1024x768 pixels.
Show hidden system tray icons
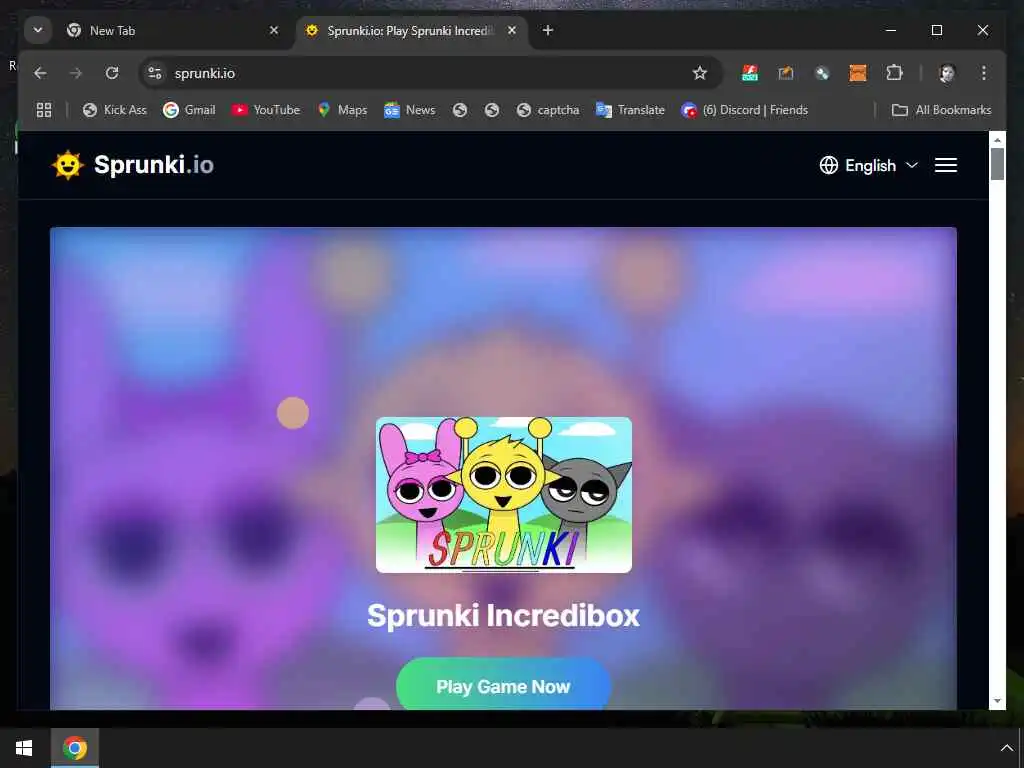tap(1006, 748)
